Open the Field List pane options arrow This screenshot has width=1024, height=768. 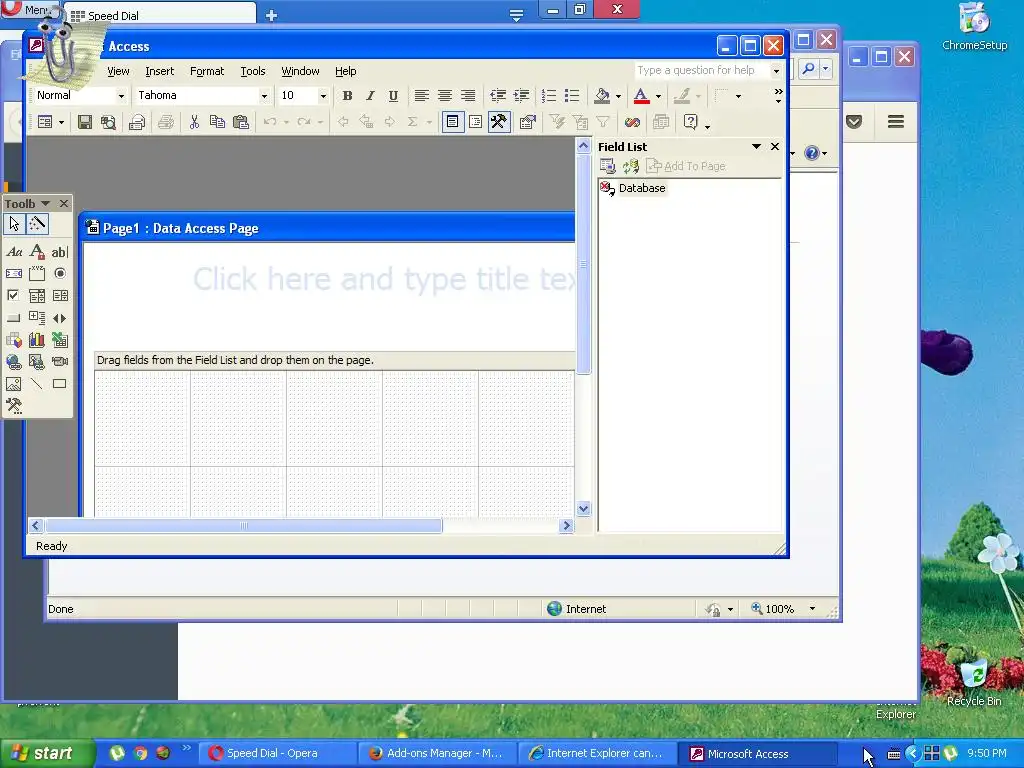point(756,146)
